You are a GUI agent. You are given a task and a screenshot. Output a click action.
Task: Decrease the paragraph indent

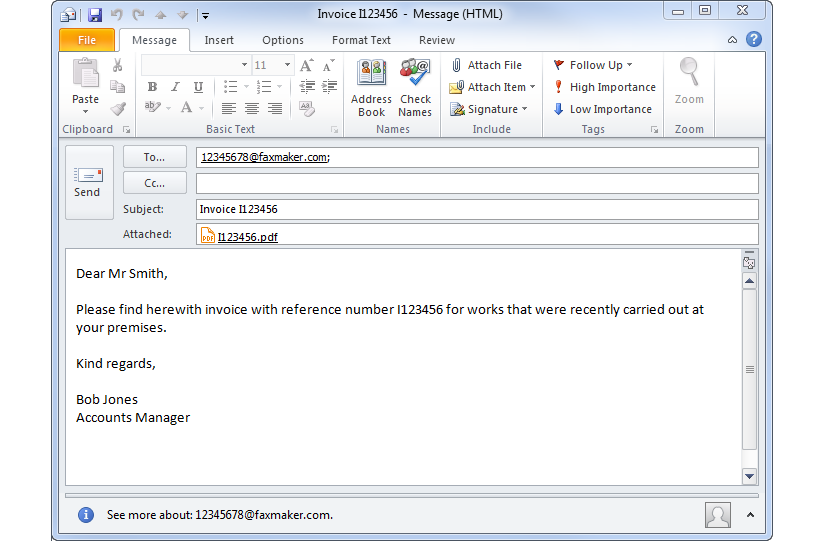[x=307, y=86]
